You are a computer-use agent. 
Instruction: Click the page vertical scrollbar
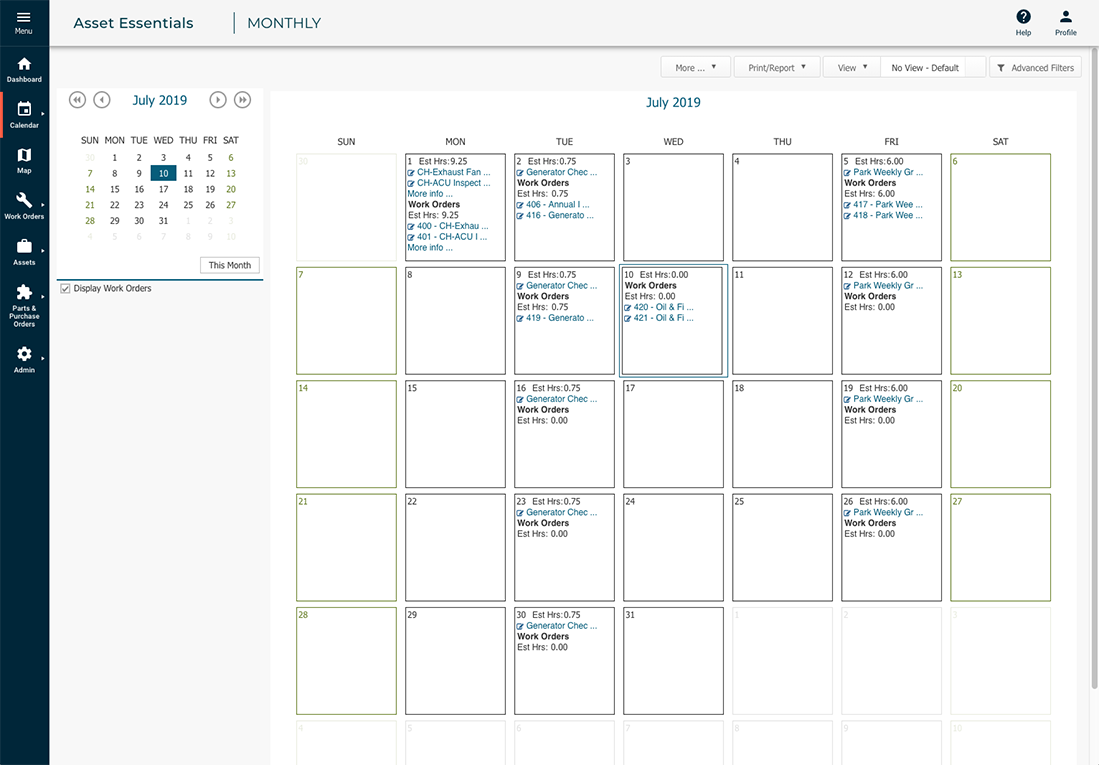(x=1094, y=368)
